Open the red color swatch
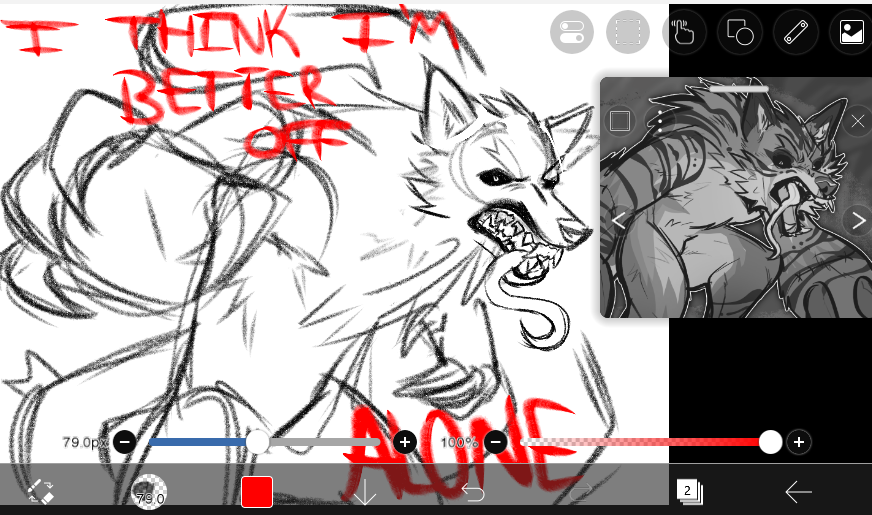Screen dimensions: 872x515 [x=257, y=492]
